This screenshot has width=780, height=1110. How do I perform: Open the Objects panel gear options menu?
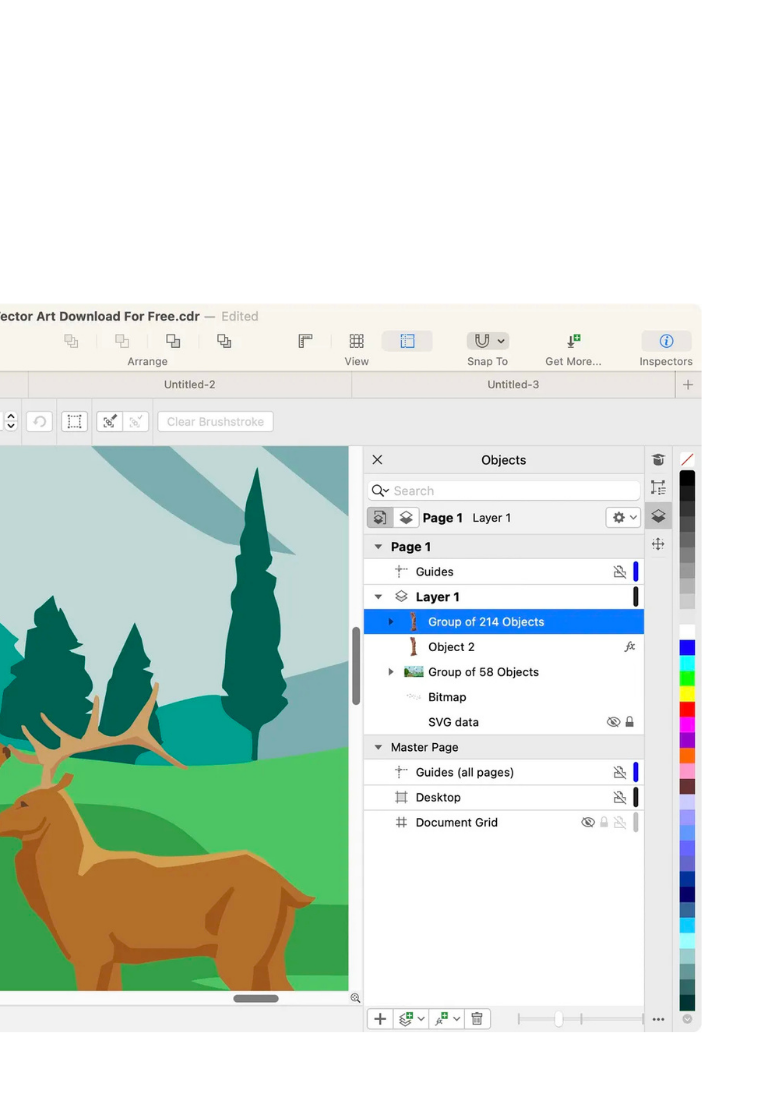tap(622, 518)
